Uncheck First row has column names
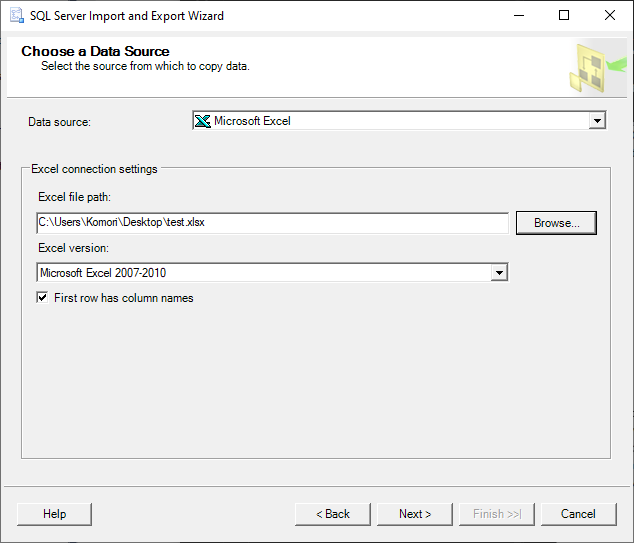The width and height of the screenshot is (634, 543). [x=43, y=298]
